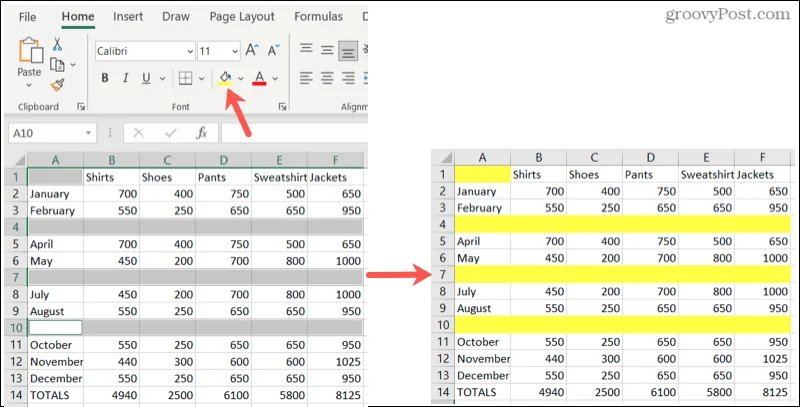800x407 pixels.
Task: Select row 7 header in left sheet
Action: (16, 277)
